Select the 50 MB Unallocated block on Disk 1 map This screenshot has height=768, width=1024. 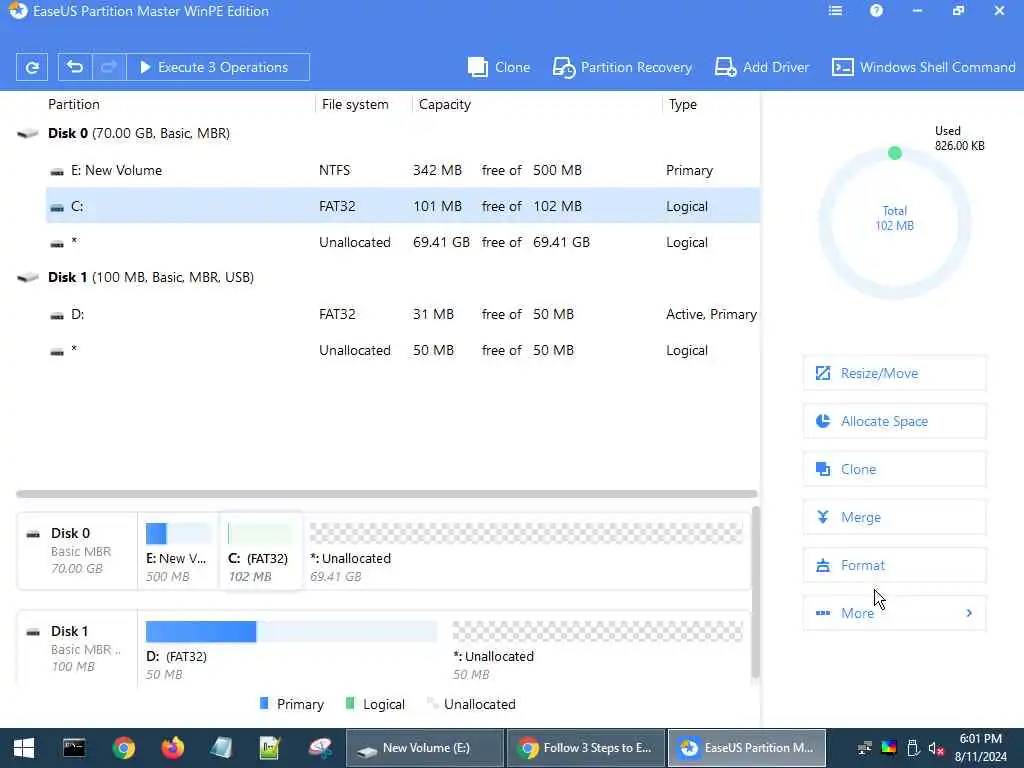[598, 649]
